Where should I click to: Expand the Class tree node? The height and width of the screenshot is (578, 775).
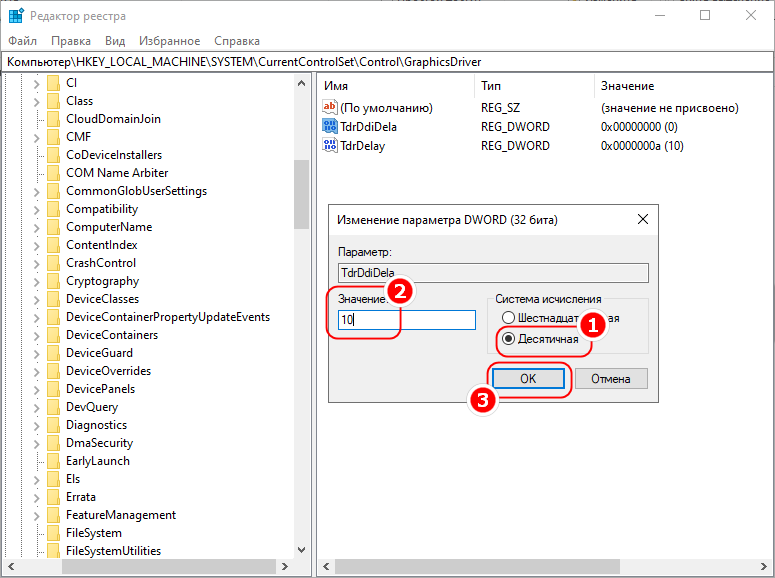(36, 101)
